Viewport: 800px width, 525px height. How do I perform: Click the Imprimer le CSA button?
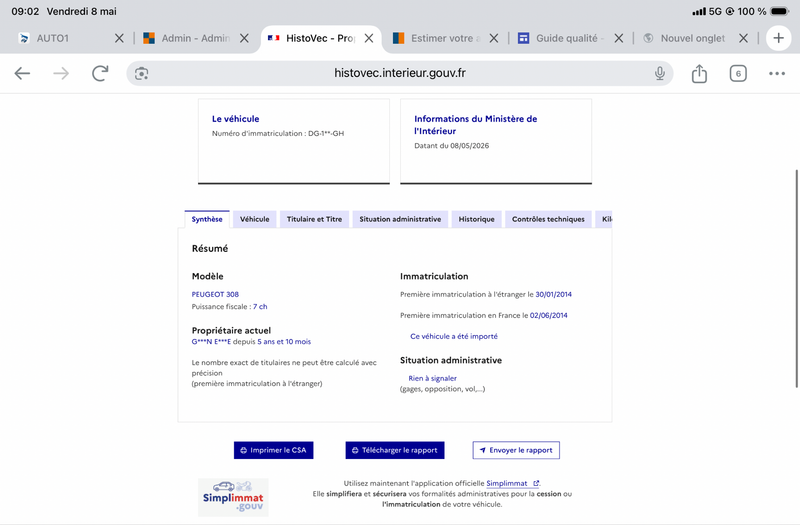pyautogui.click(x=273, y=450)
